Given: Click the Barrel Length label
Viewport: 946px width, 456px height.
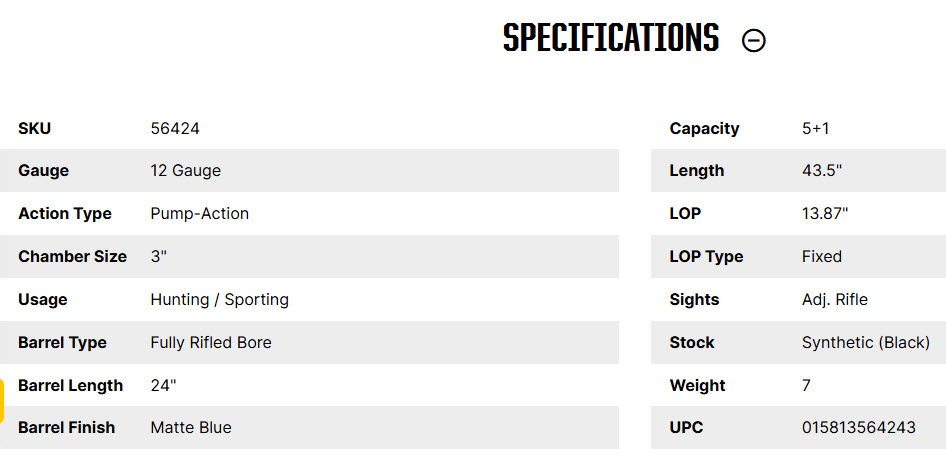Looking at the screenshot, I should click(x=71, y=385).
